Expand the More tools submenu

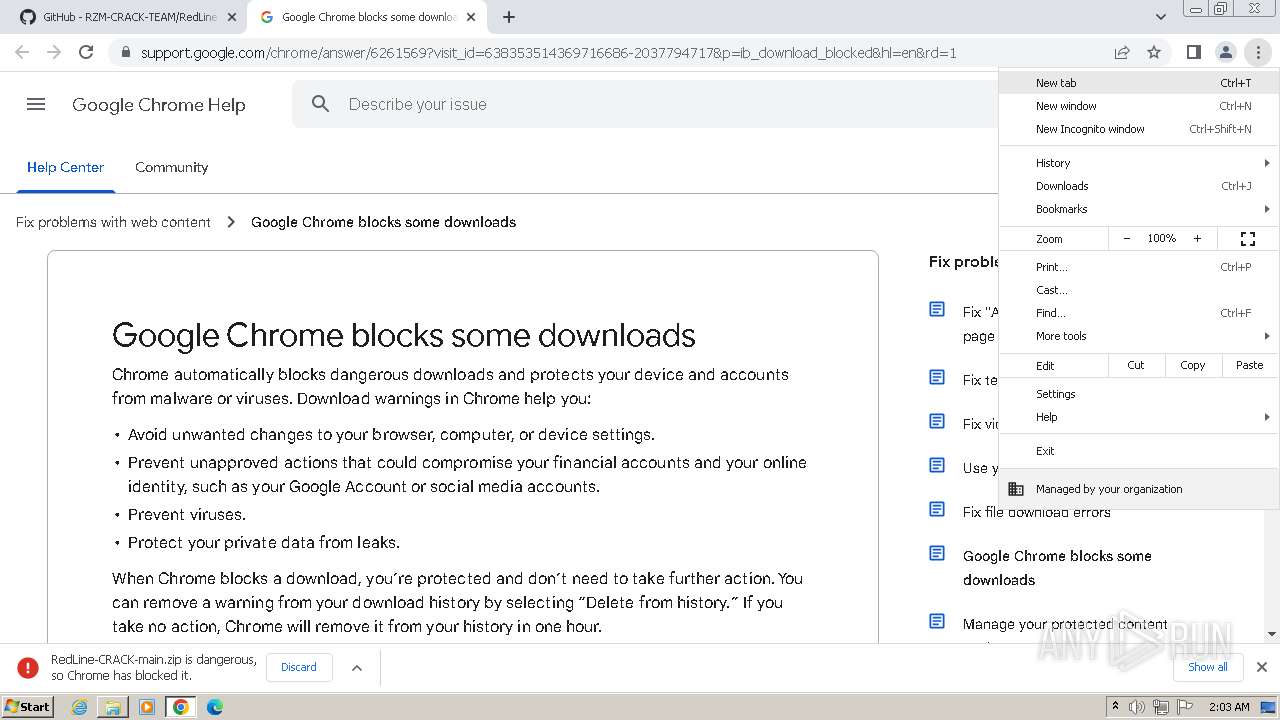[1139, 336]
